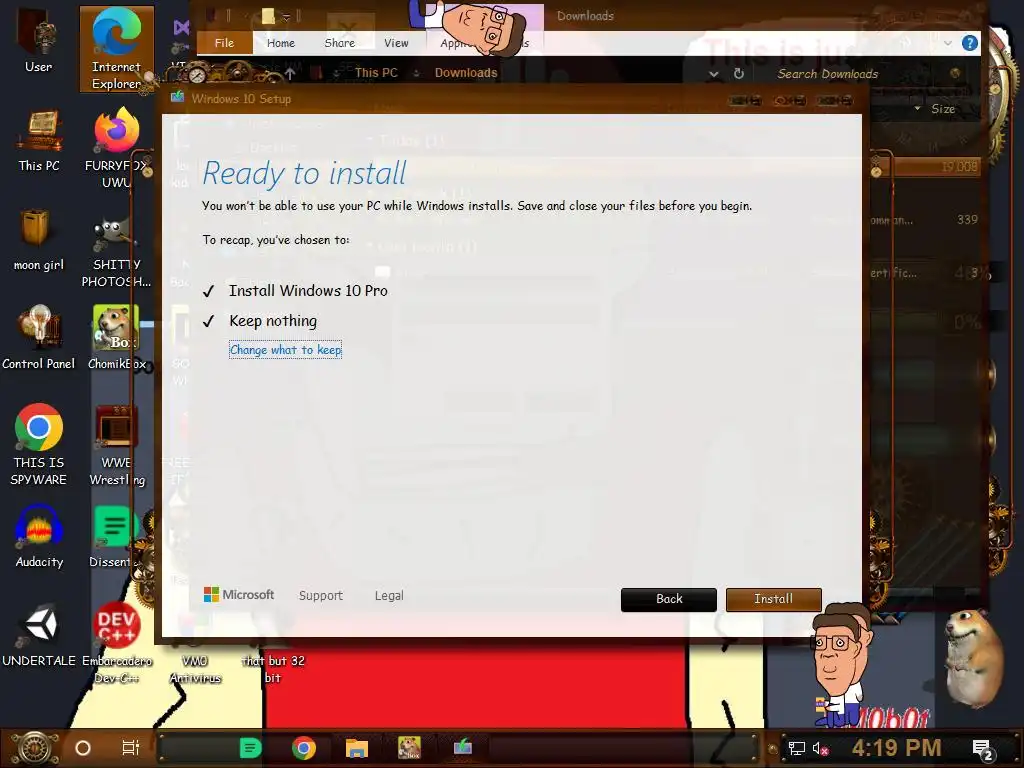Open the notification center with 2 alerts
Screen dimensions: 1024x768
point(982,750)
